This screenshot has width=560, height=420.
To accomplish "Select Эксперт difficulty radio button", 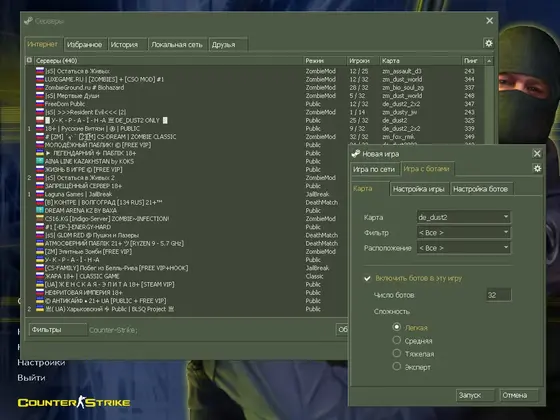I will coord(396,366).
